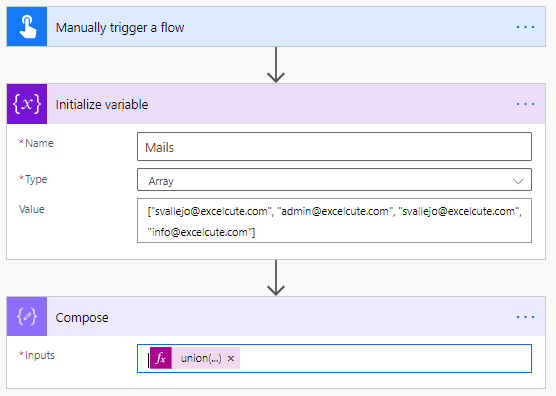The width and height of the screenshot is (556, 396).
Task: Click the manual trigger hand icon
Action: pyautogui.click(x=27, y=27)
